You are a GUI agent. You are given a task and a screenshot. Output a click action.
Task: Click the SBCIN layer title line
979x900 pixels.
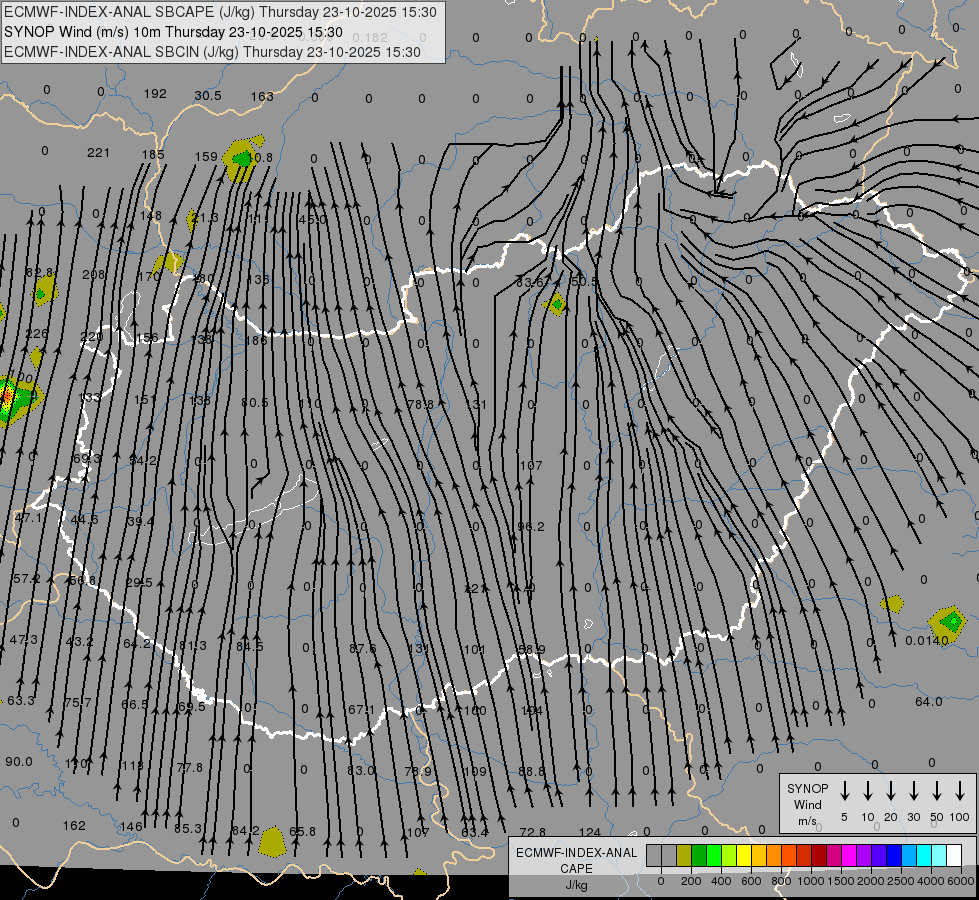click(212, 51)
